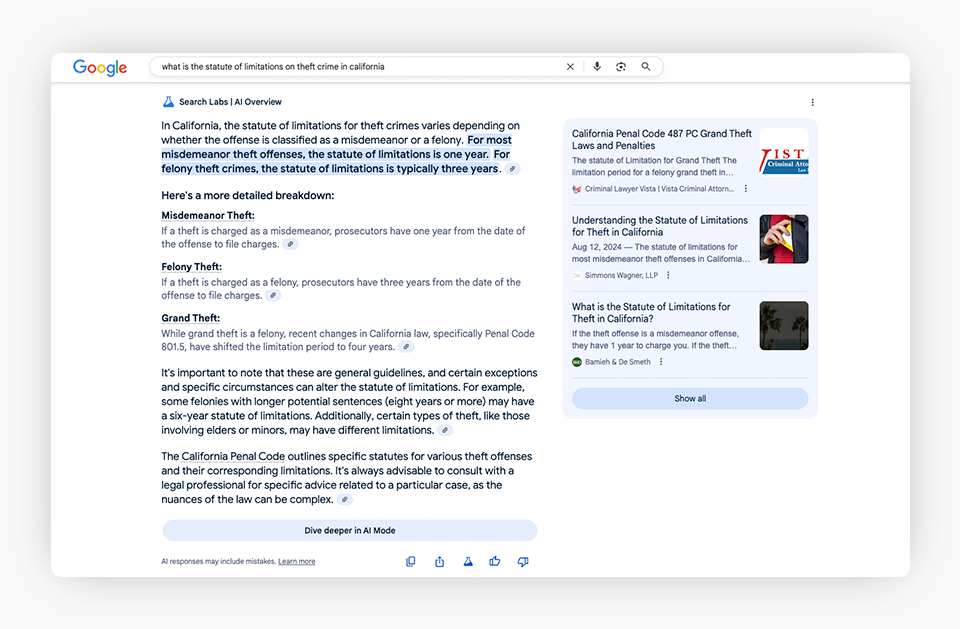Screen dimensions: 960x629
Task: Share the AI Overview response
Action: 440,562
